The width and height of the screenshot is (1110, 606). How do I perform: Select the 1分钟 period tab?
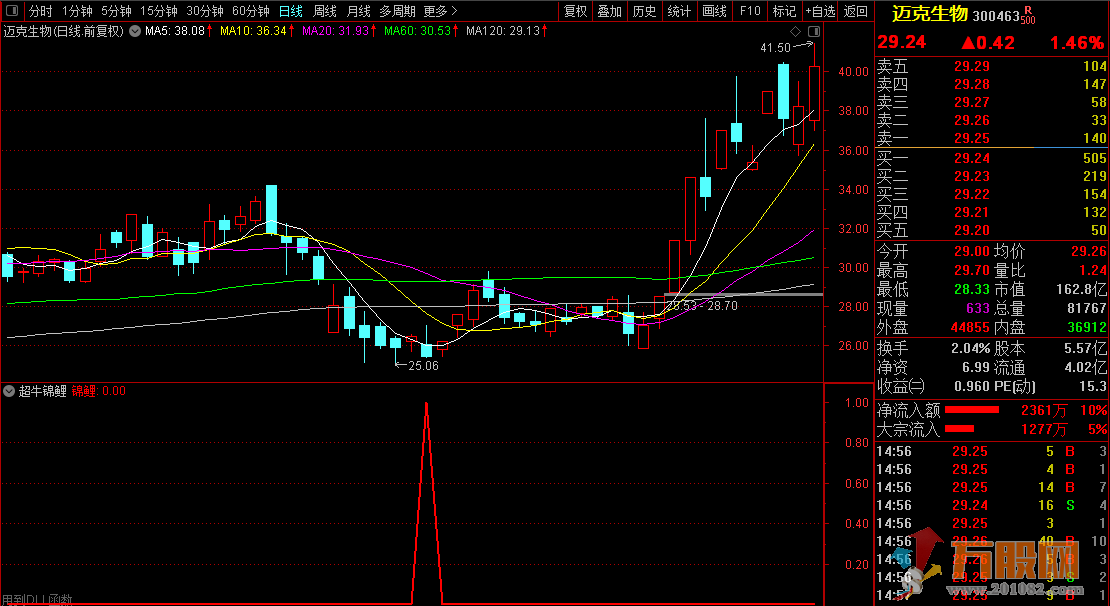pos(77,11)
